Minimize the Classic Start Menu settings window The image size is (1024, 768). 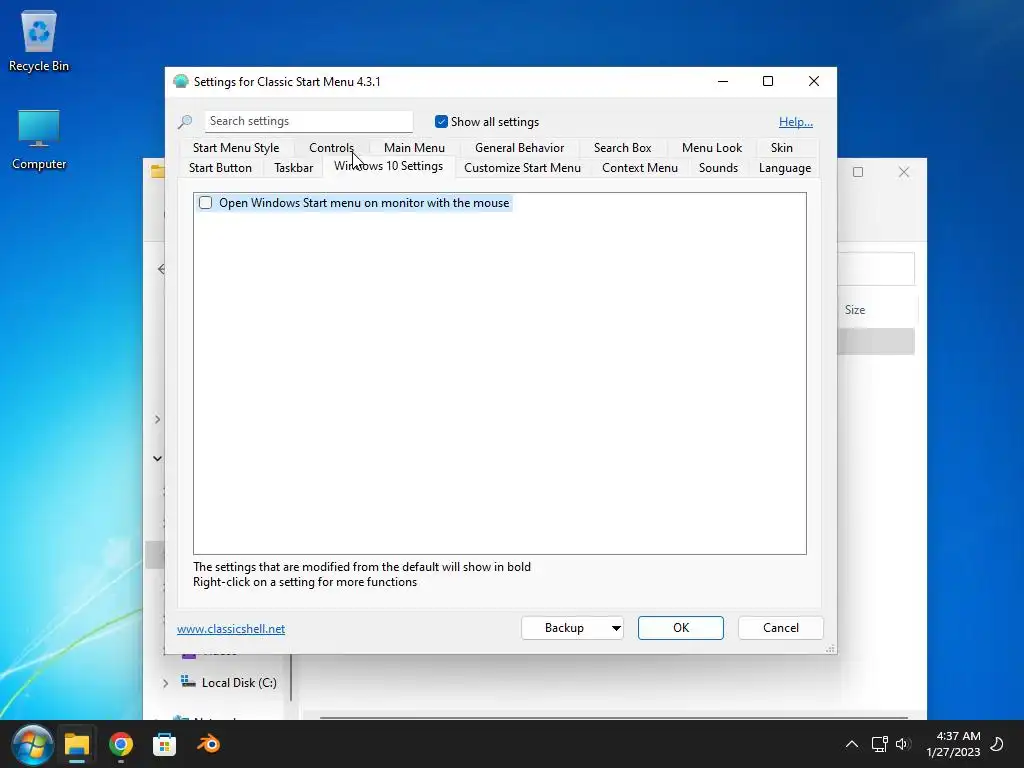723,81
